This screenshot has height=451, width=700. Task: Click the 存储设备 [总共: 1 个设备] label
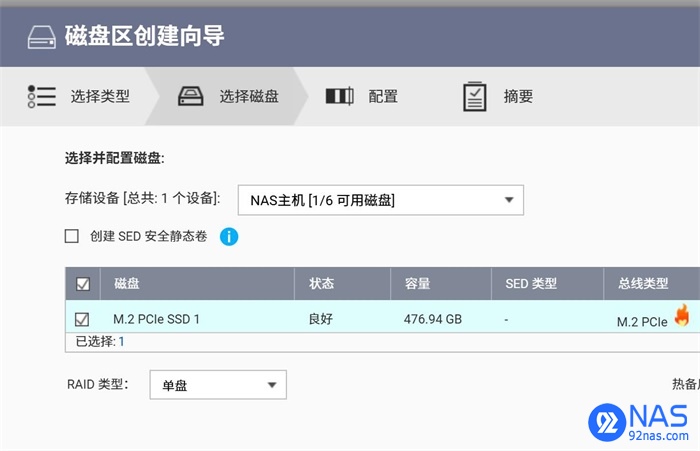(142, 198)
